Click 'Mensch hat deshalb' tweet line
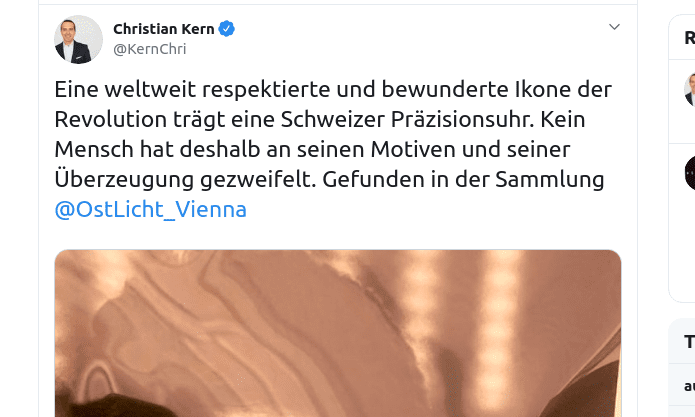The image size is (695, 417). tap(157, 149)
